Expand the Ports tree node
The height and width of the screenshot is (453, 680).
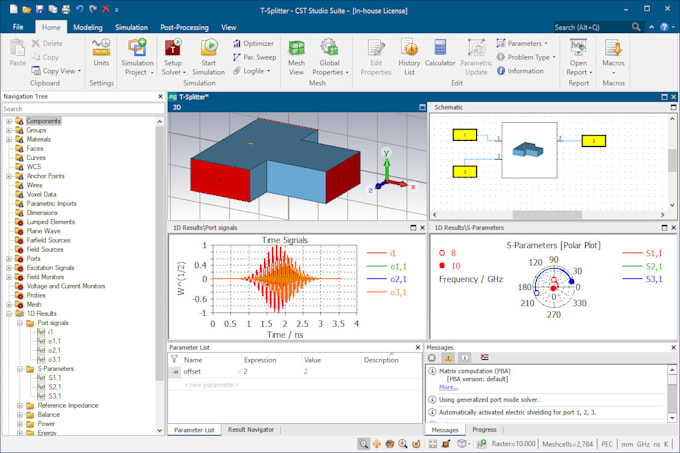coord(9,258)
